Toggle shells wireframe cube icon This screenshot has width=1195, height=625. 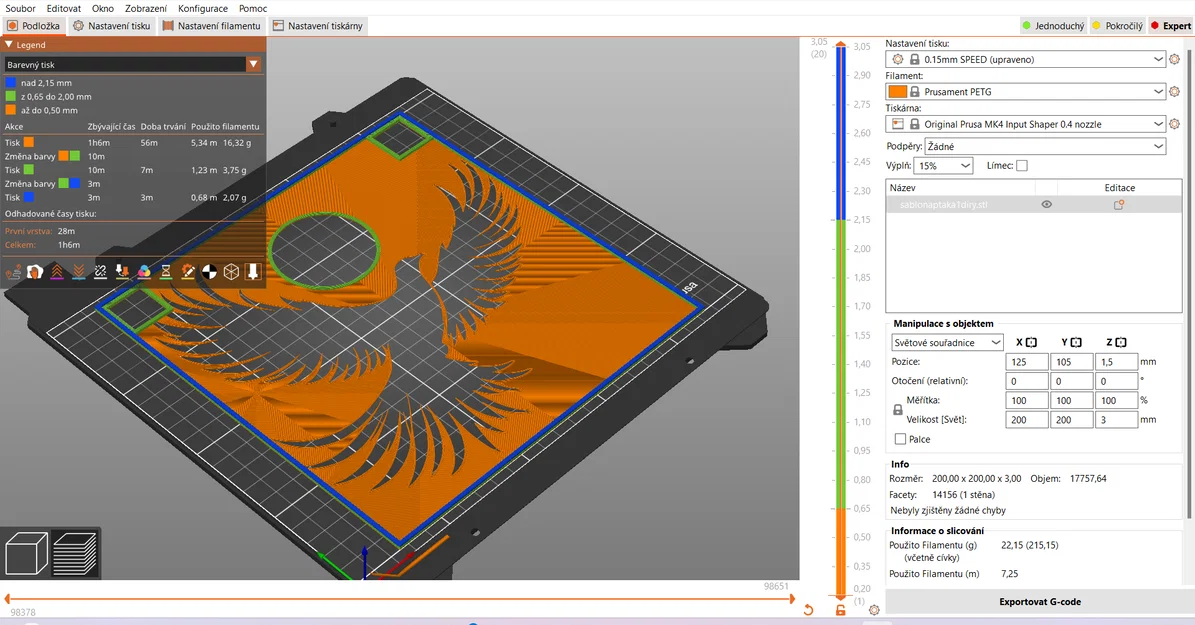point(231,272)
